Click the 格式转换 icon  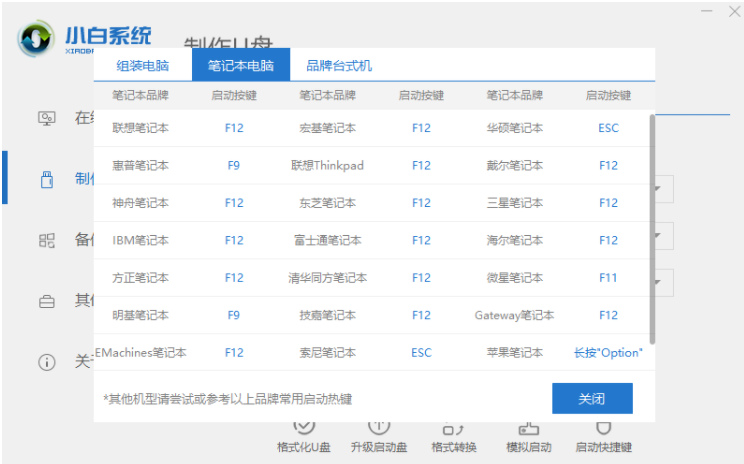(453, 428)
